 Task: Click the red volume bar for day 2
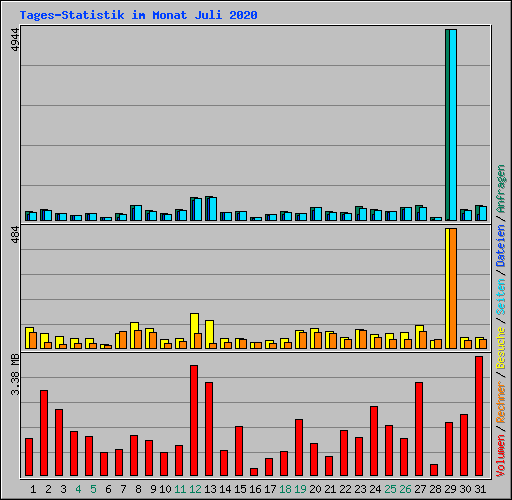tap(44, 433)
